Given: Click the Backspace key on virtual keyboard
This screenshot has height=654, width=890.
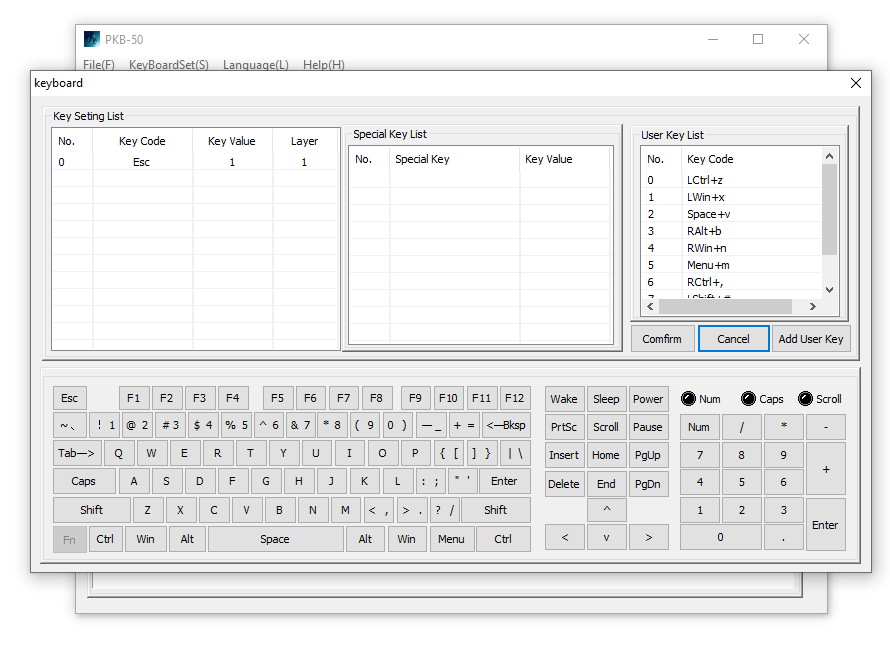Looking at the screenshot, I should coord(506,425).
